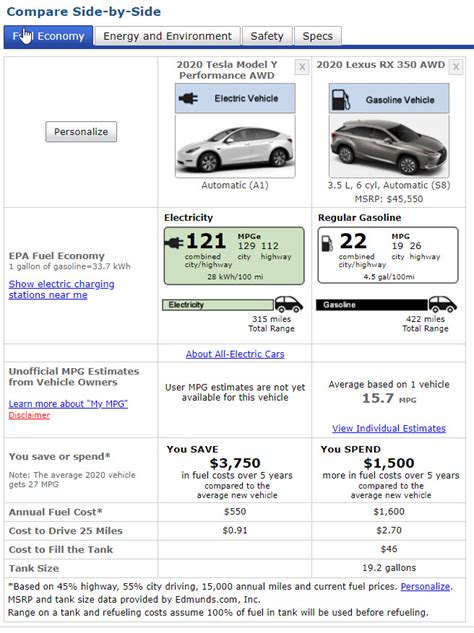Remove the 2020 Lexus RX 350 column
The height and width of the screenshot is (633, 474).
tap(456, 67)
